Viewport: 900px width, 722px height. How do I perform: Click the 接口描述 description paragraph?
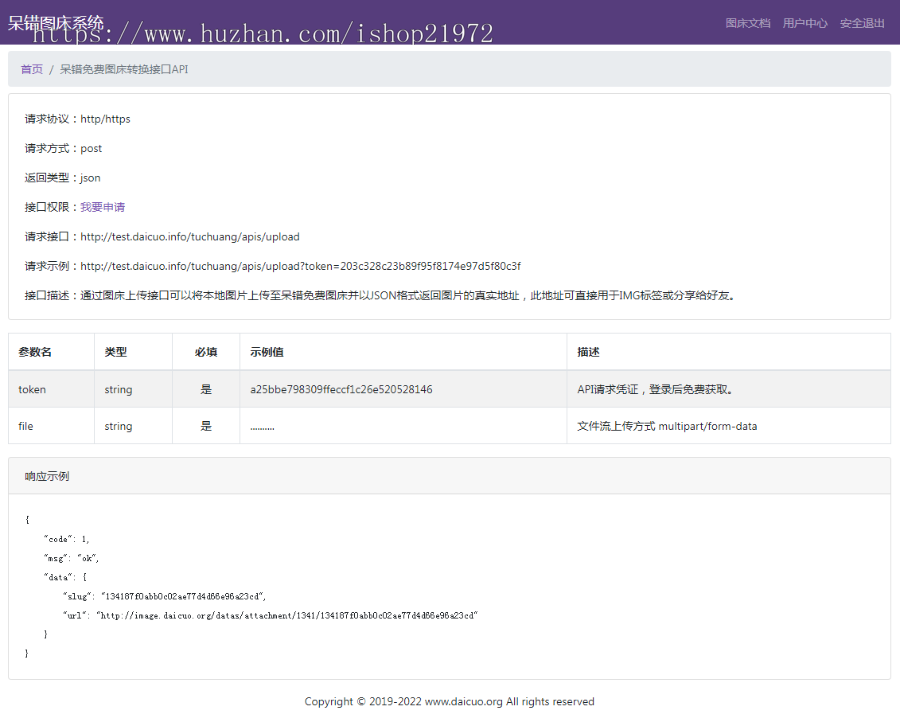pos(380,296)
